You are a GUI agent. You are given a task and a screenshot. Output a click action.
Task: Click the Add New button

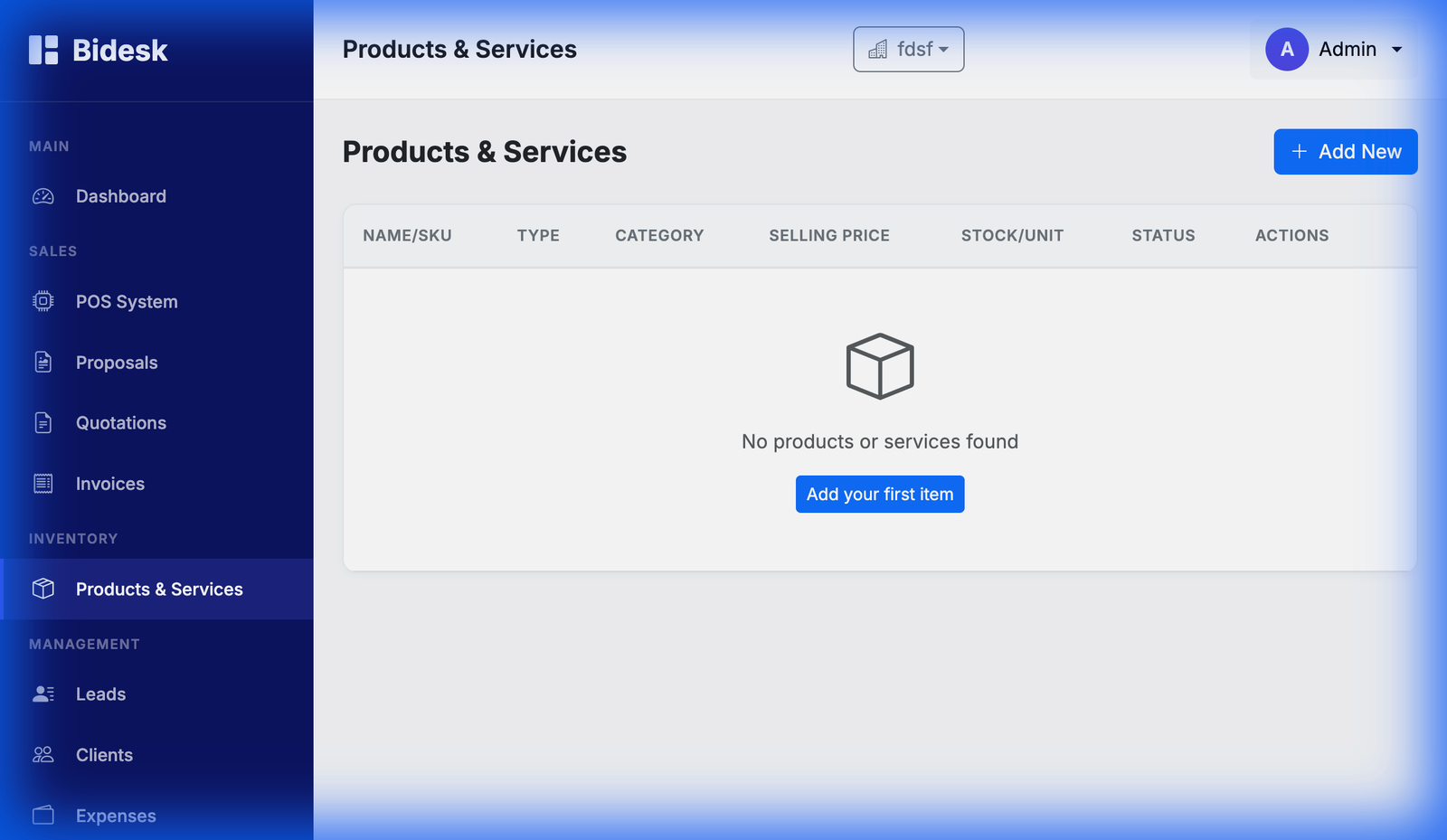(1345, 151)
